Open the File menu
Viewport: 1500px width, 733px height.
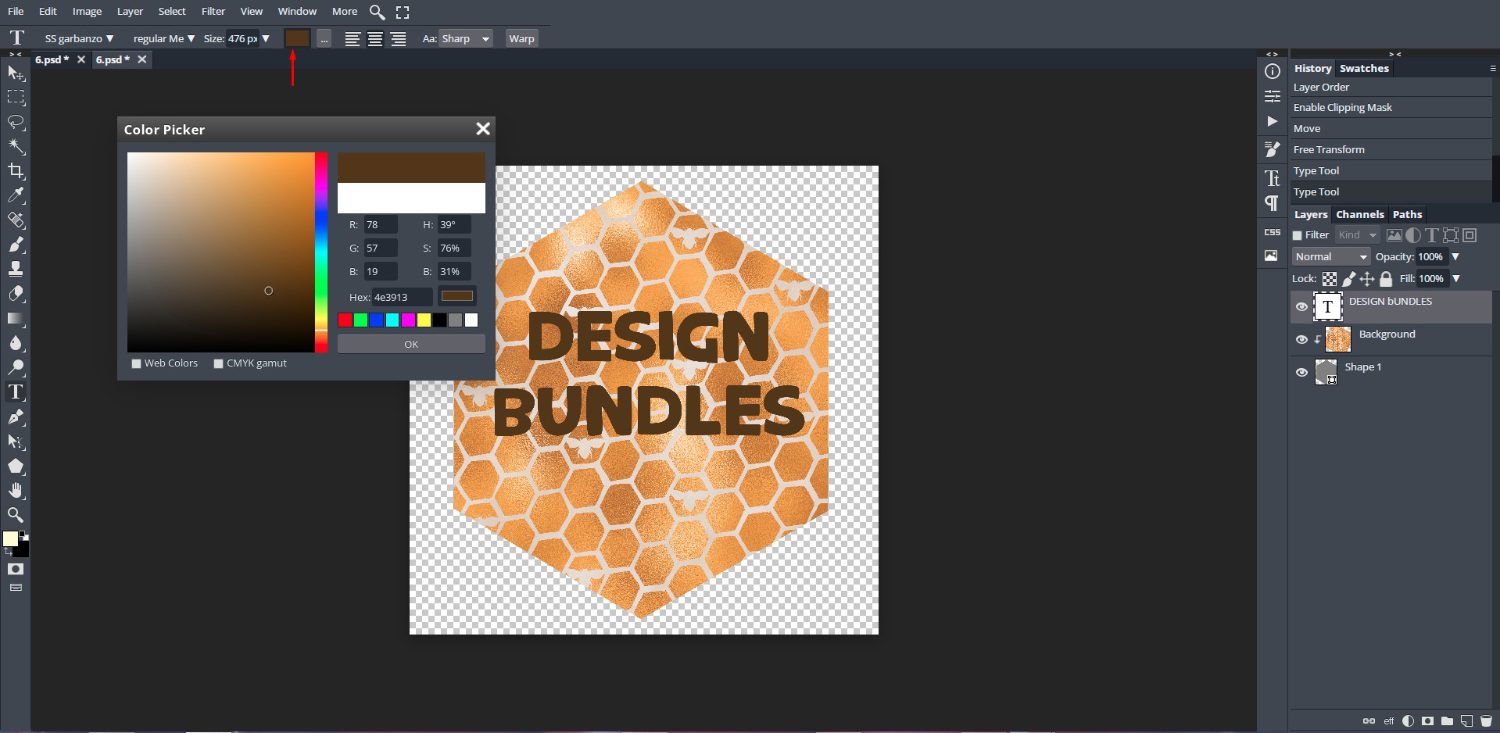[x=16, y=12]
